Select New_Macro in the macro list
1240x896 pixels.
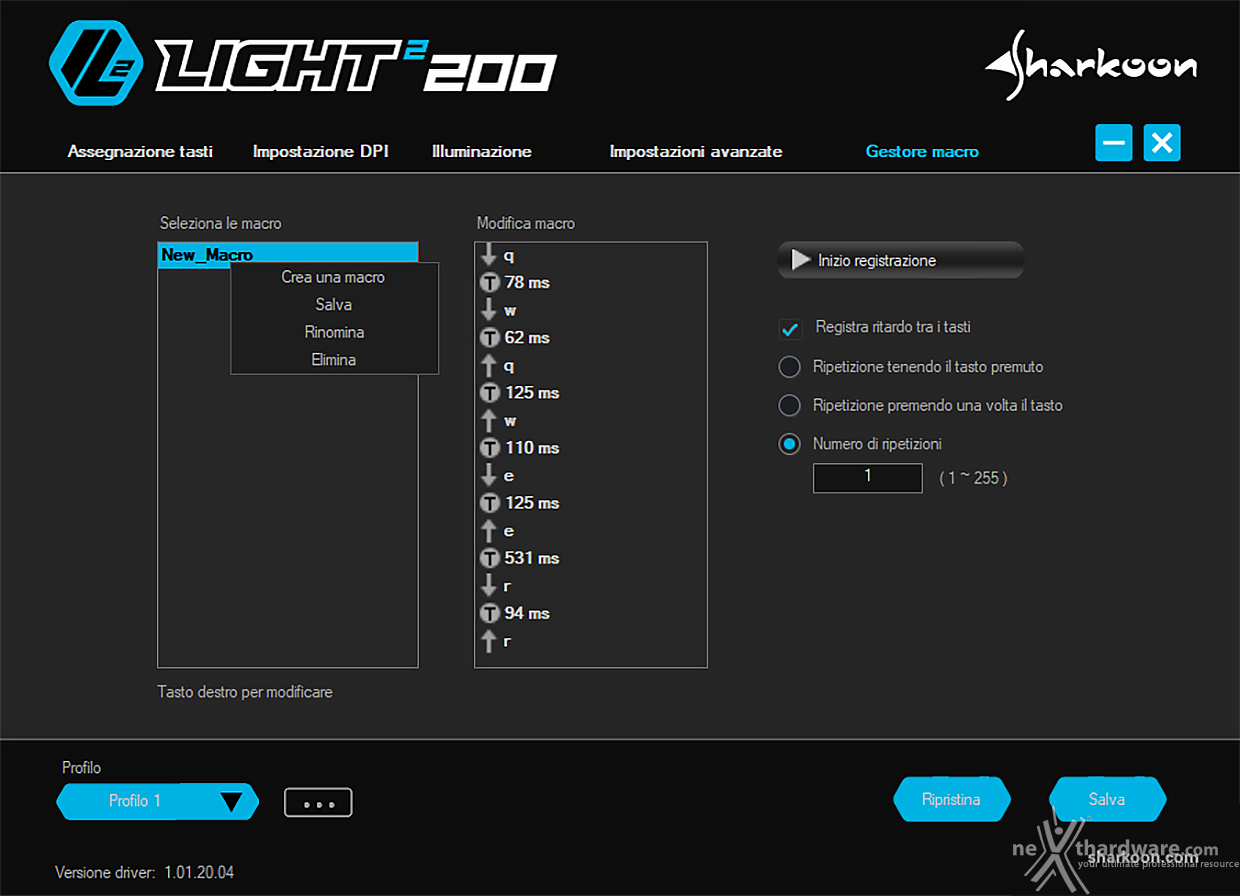point(288,255)
